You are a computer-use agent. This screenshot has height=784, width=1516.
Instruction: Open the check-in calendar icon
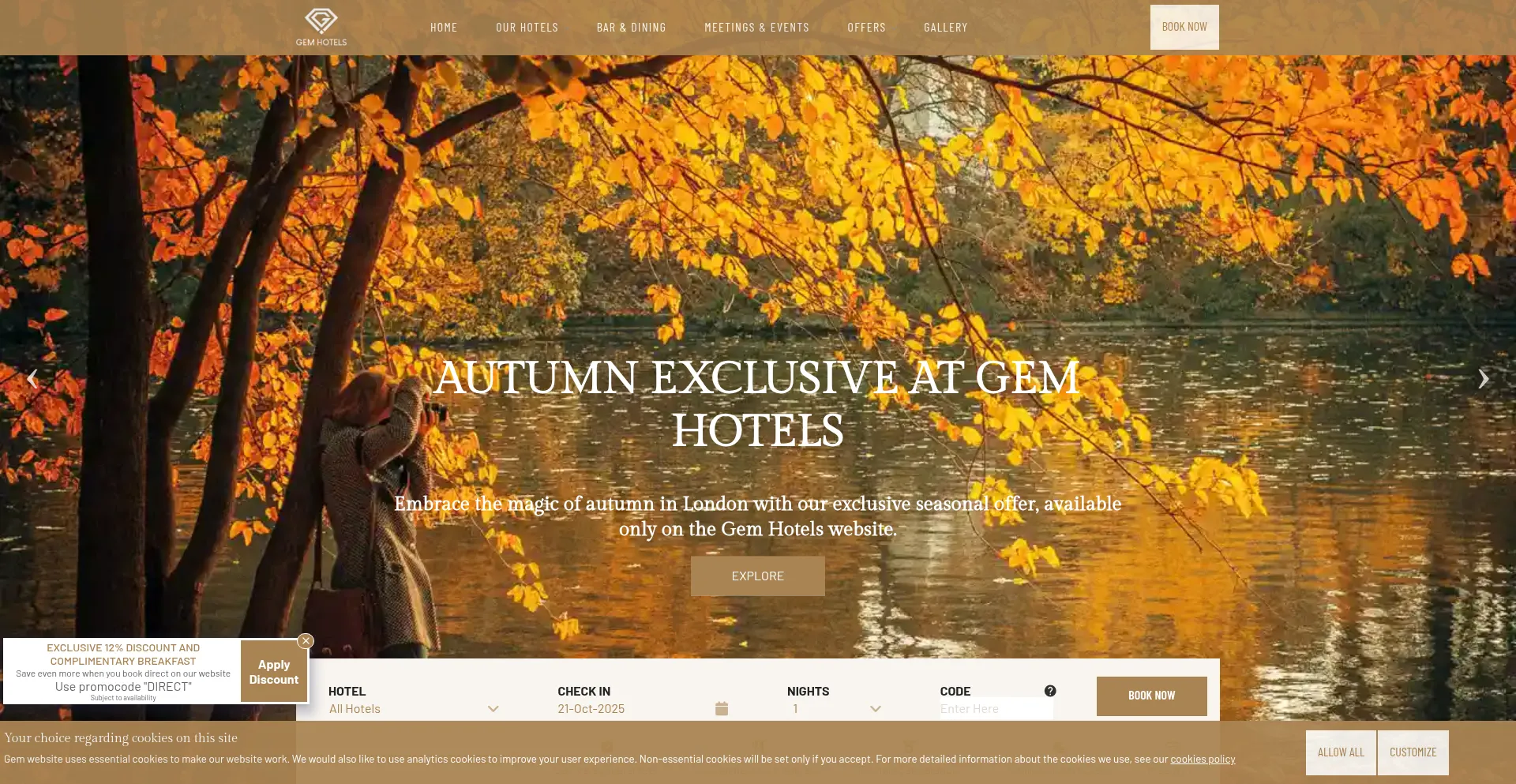tap(722, 708)
